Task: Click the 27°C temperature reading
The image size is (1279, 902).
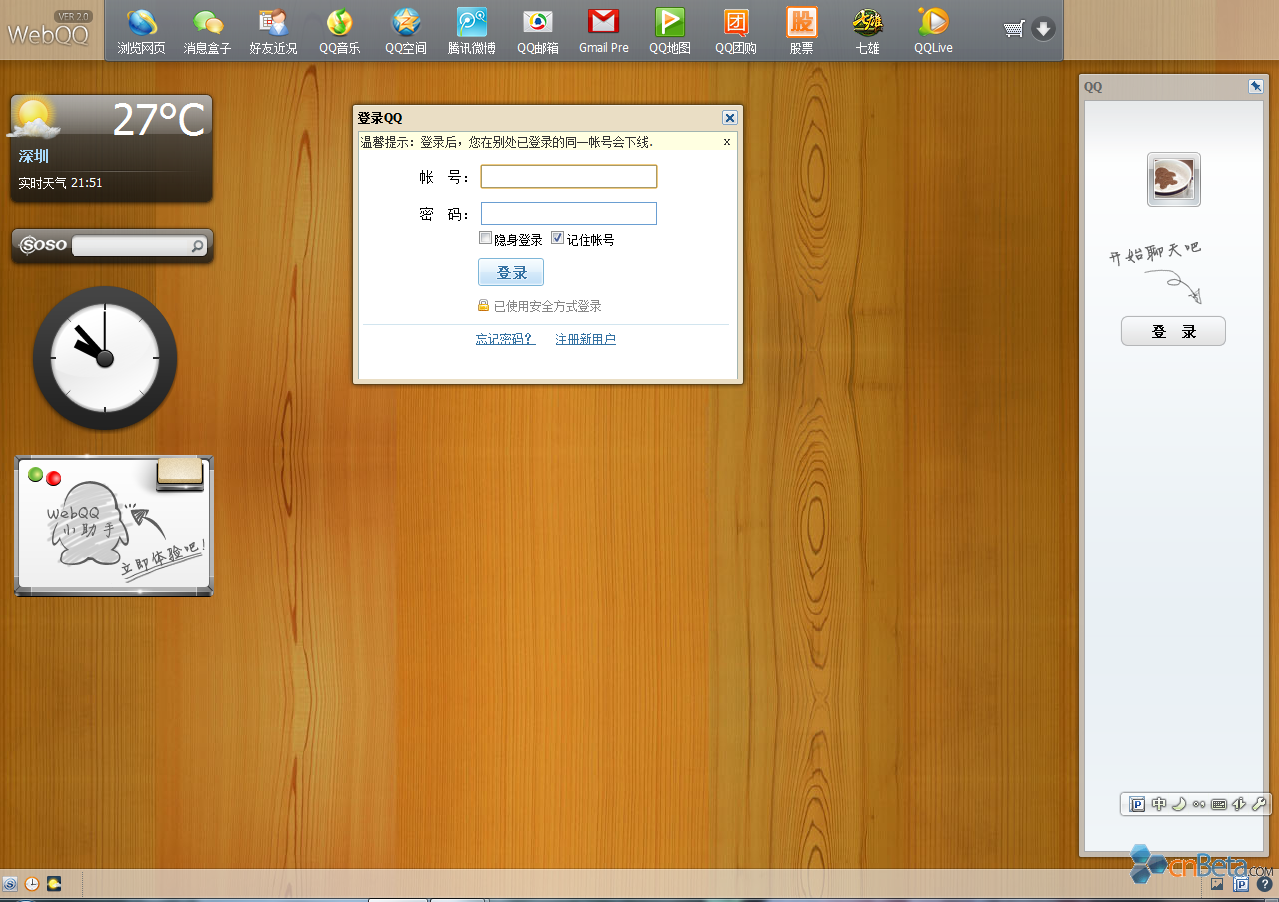Action: pos(158,120)
